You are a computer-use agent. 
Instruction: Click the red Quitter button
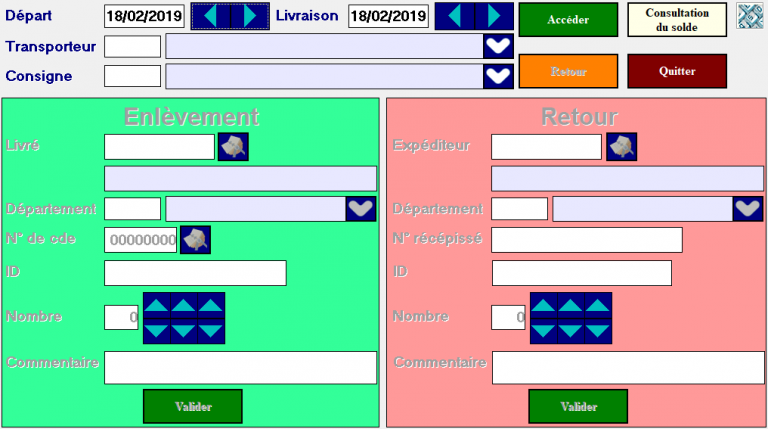(676, 72)
